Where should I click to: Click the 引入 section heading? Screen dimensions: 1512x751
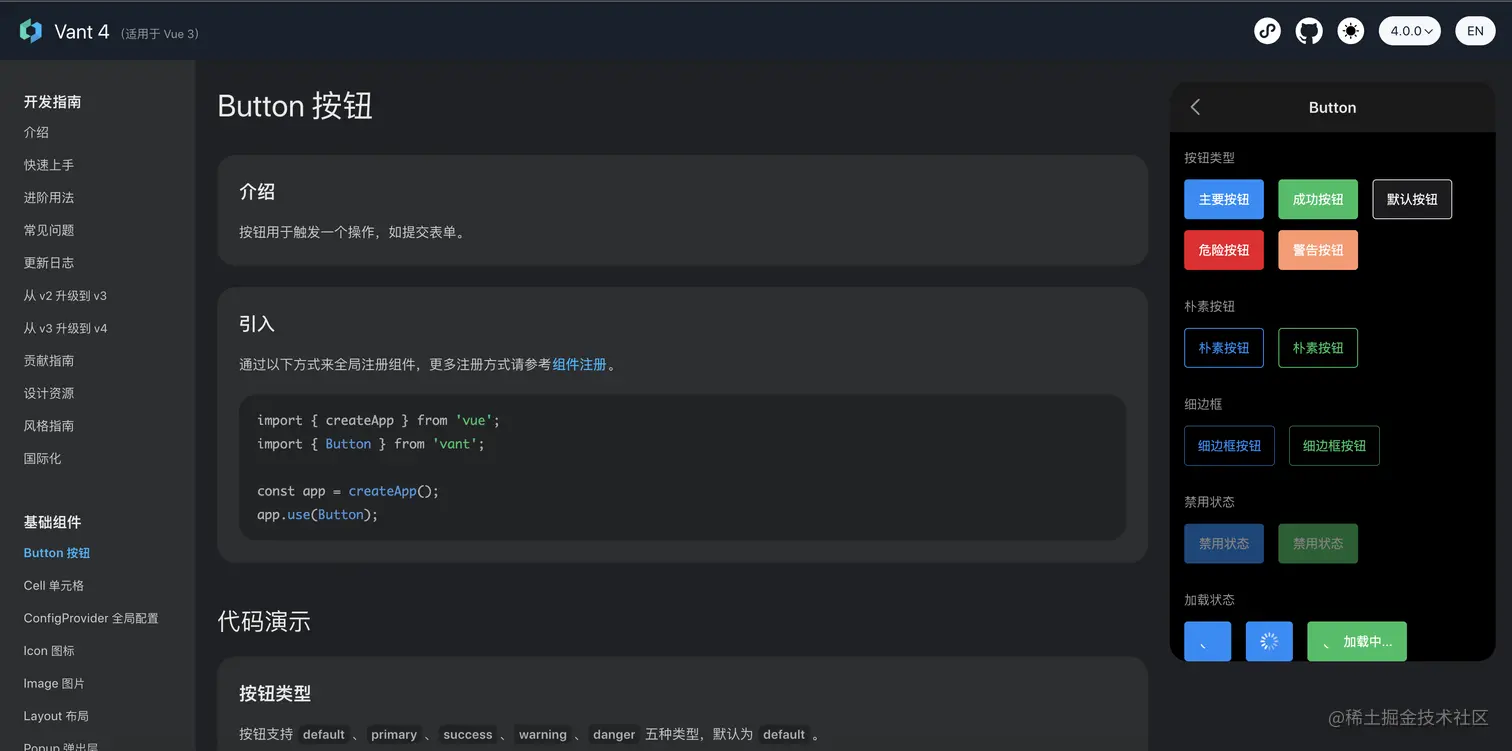click(x=257, y=324)
